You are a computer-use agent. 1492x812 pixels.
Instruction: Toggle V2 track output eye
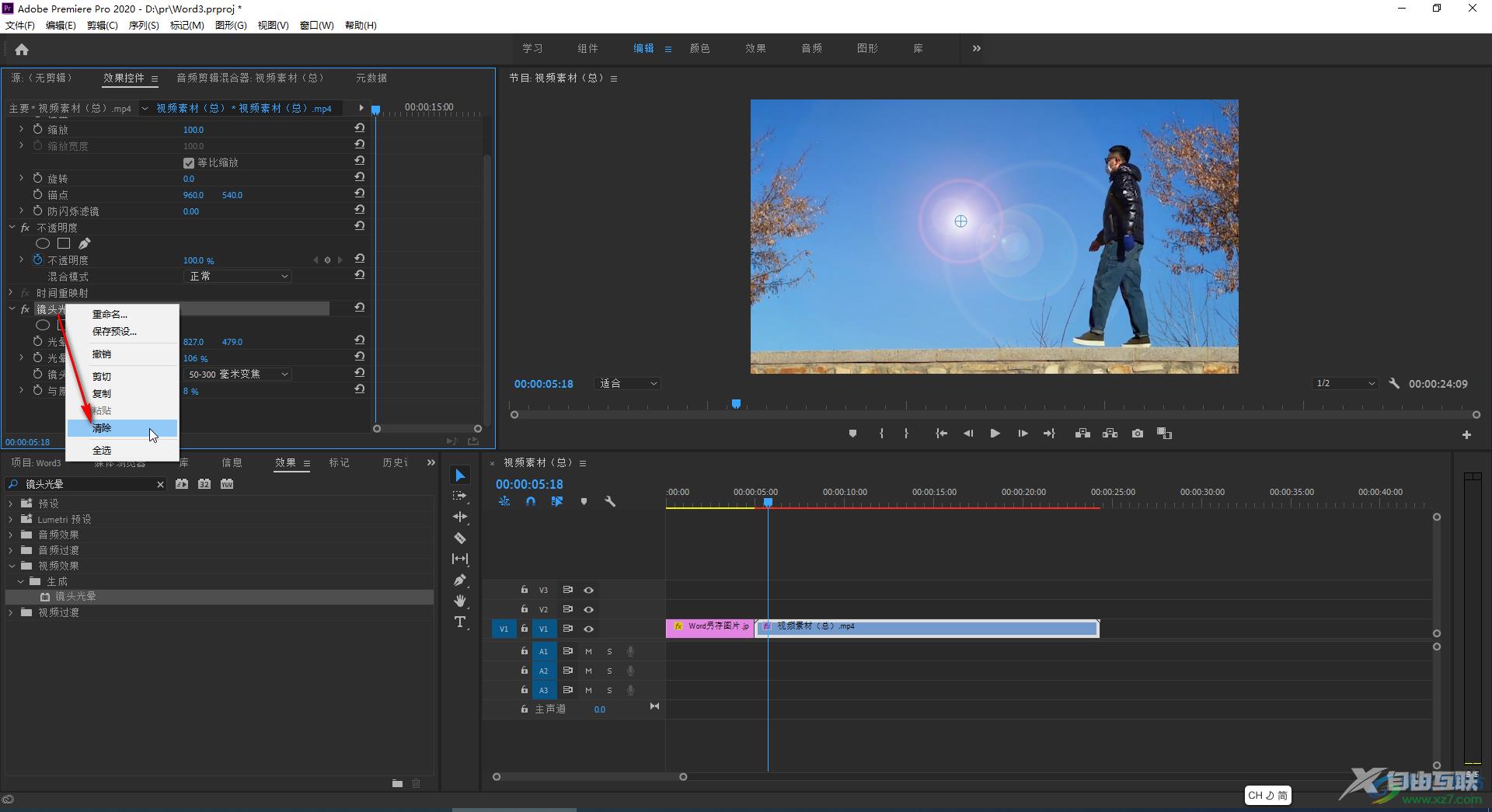[588, 609]
